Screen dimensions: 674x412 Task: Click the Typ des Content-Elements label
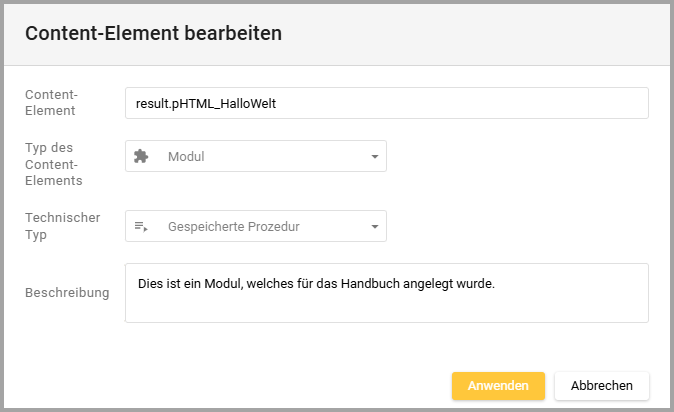coord(54,164)
